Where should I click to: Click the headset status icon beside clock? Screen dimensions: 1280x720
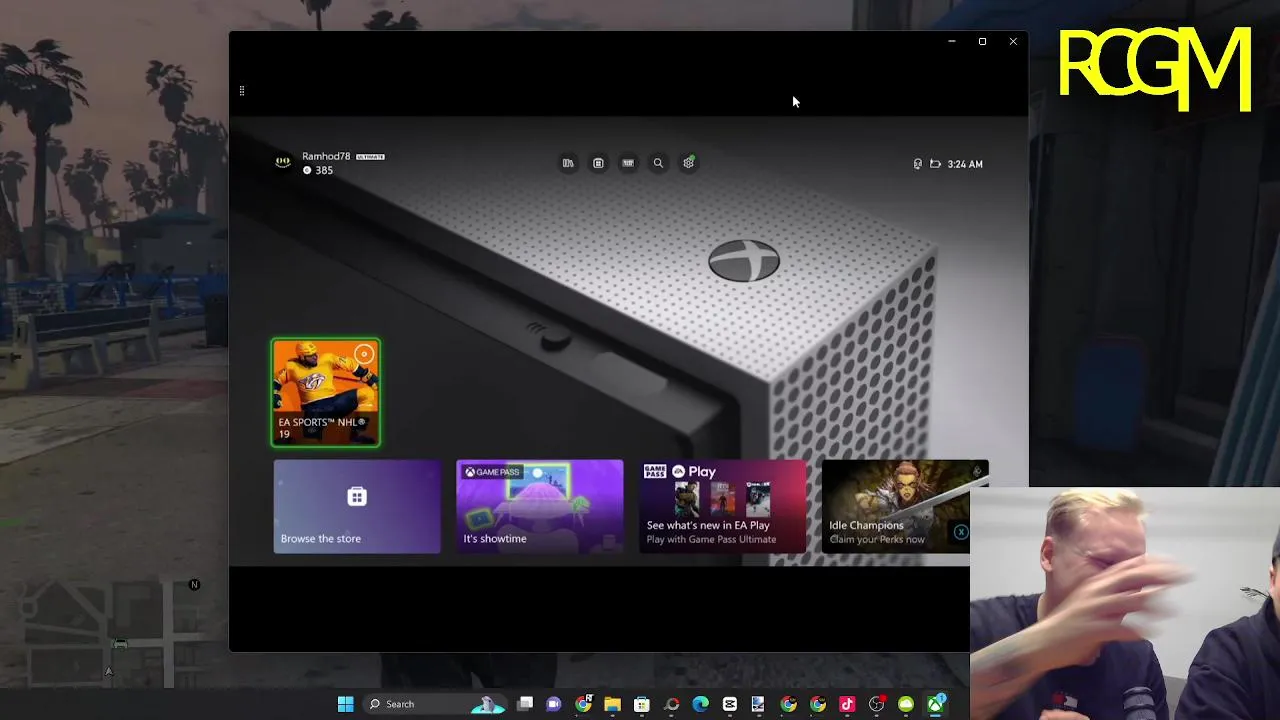[x=917, y=164]
